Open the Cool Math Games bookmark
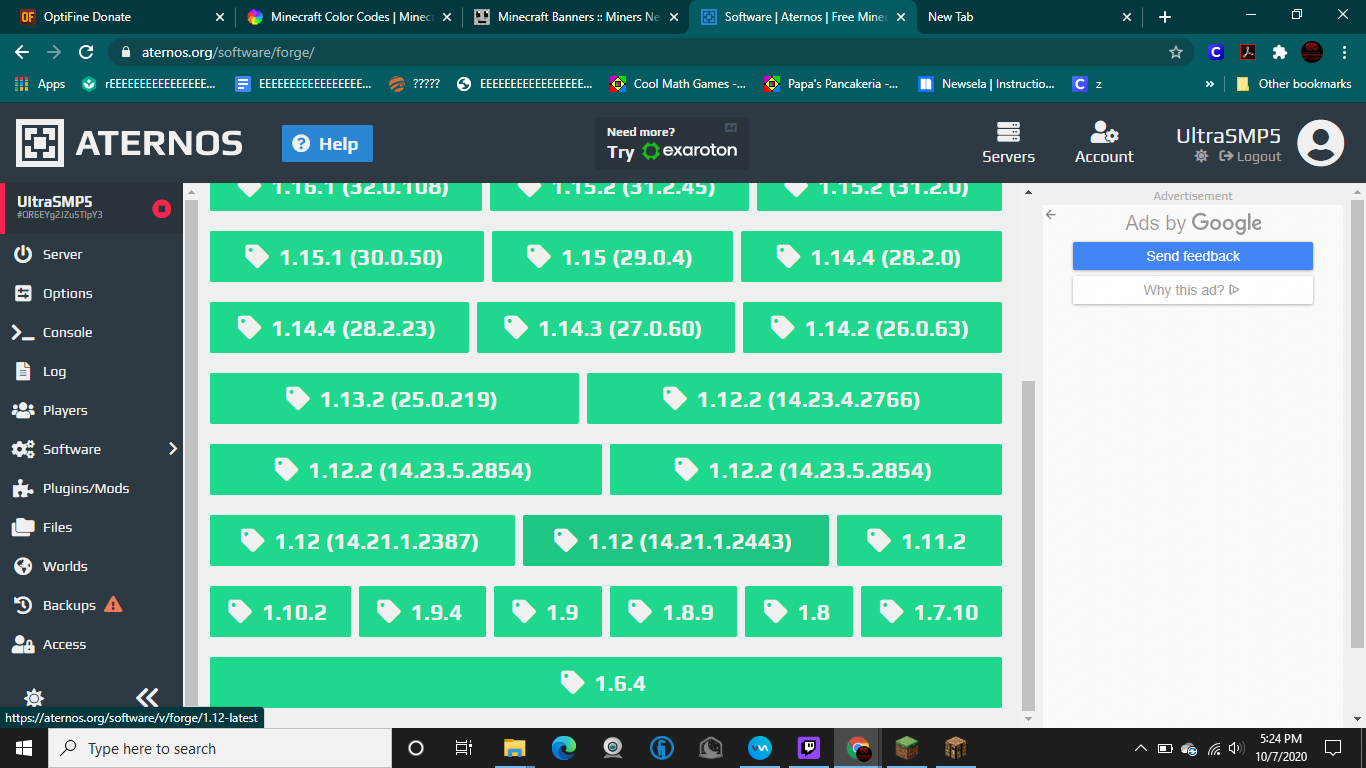Image resolution: width=1366 pixels, height=768 pixels. (x=678, y=84)
